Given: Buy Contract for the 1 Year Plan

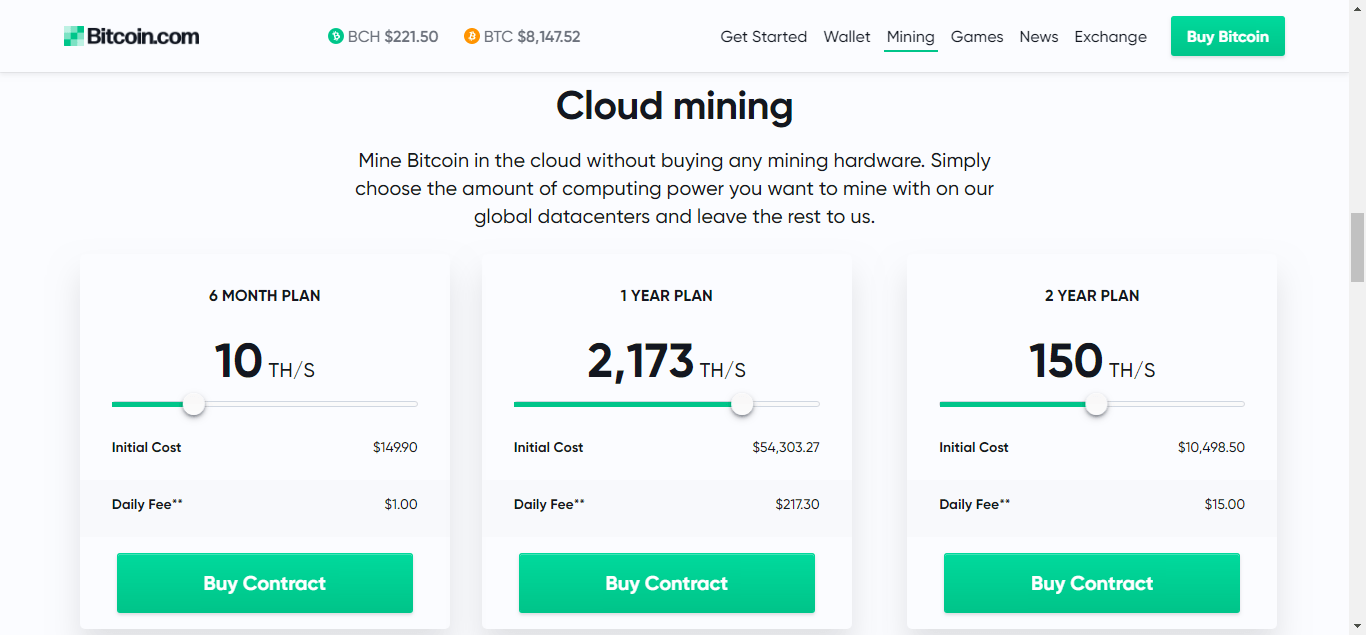Looking at the screenshot, I should point(667,583).
